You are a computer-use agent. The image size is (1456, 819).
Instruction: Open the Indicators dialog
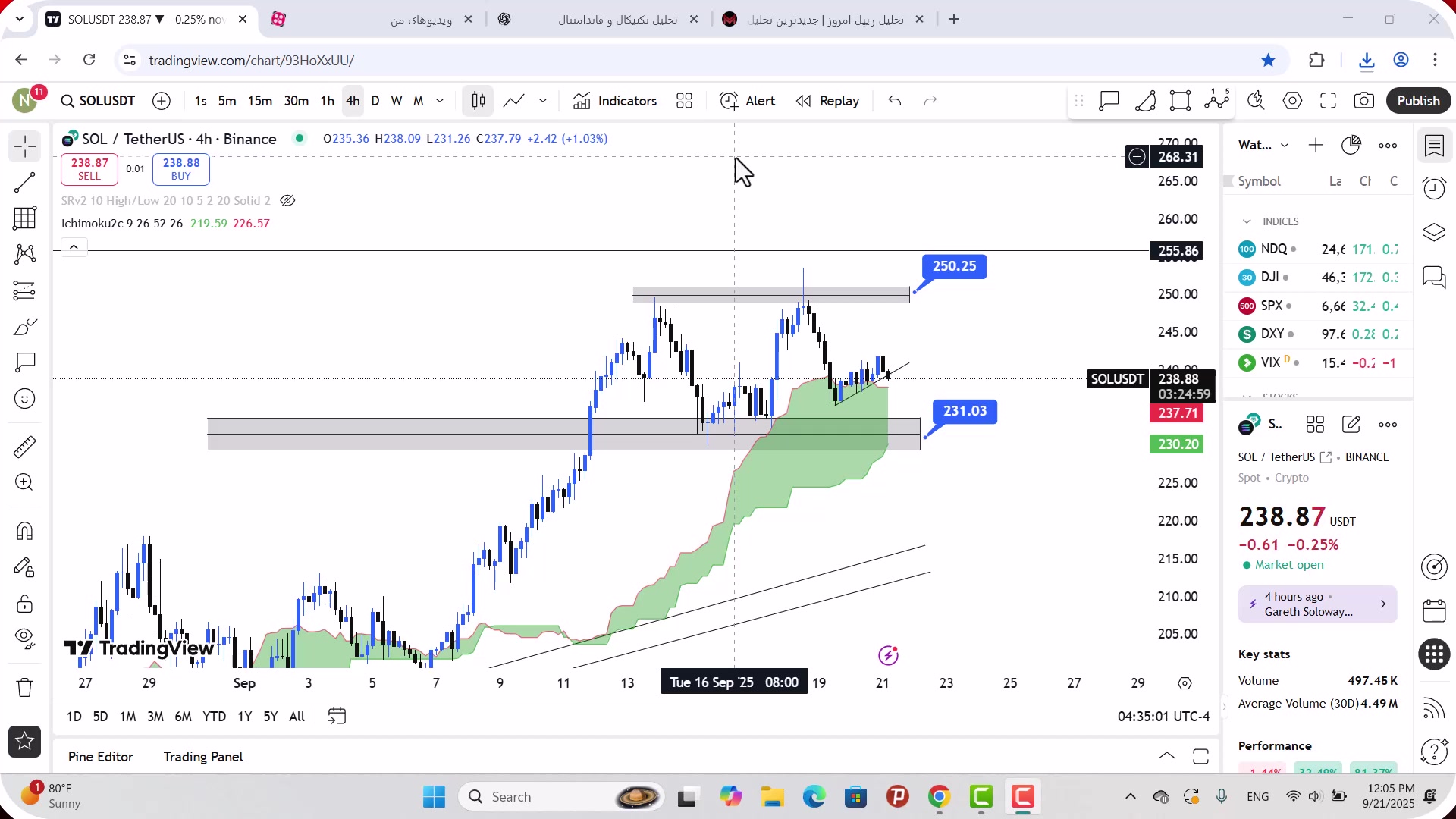click(x=615, y=101)
